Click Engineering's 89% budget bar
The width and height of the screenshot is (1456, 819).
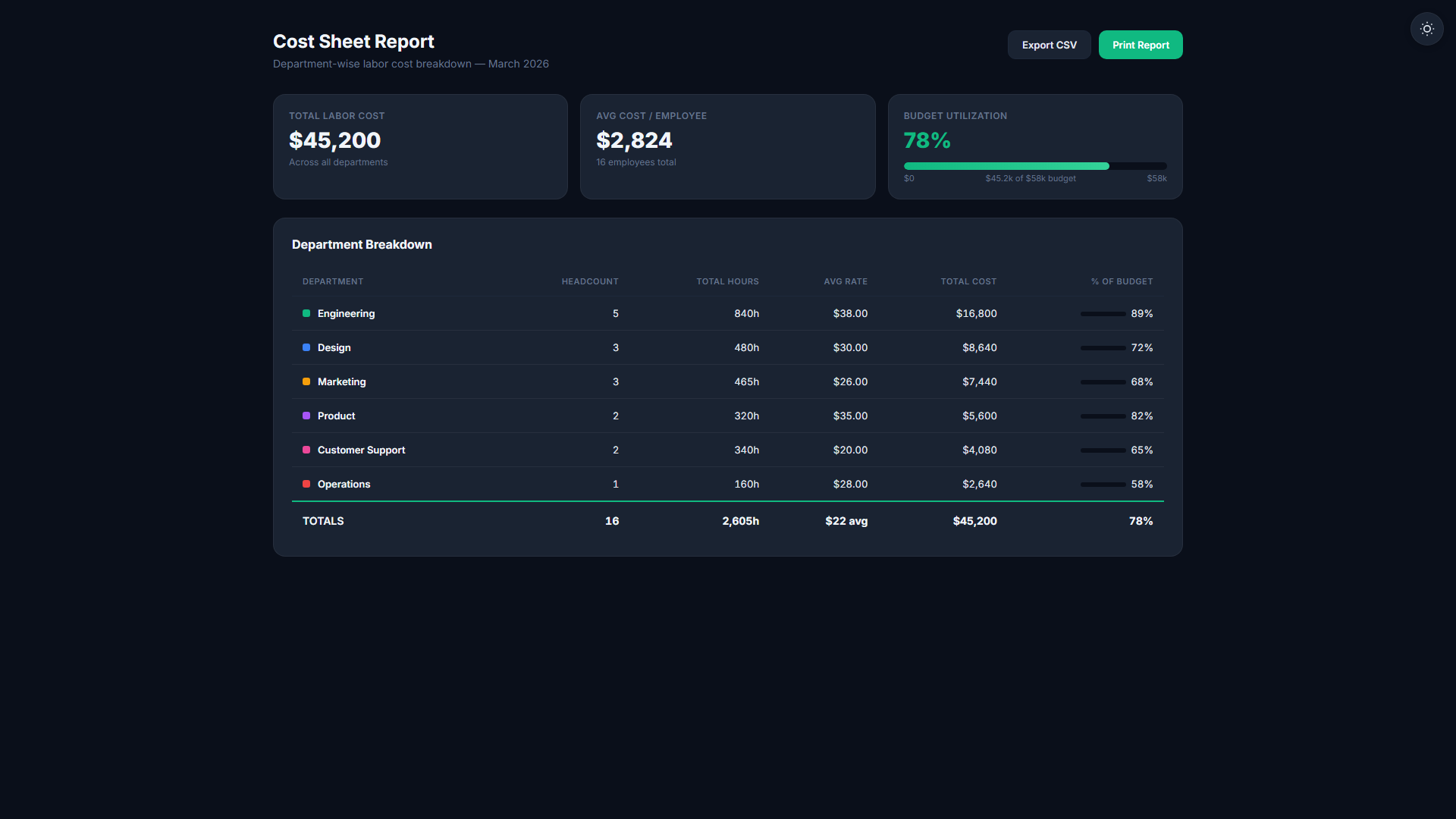1103,313
